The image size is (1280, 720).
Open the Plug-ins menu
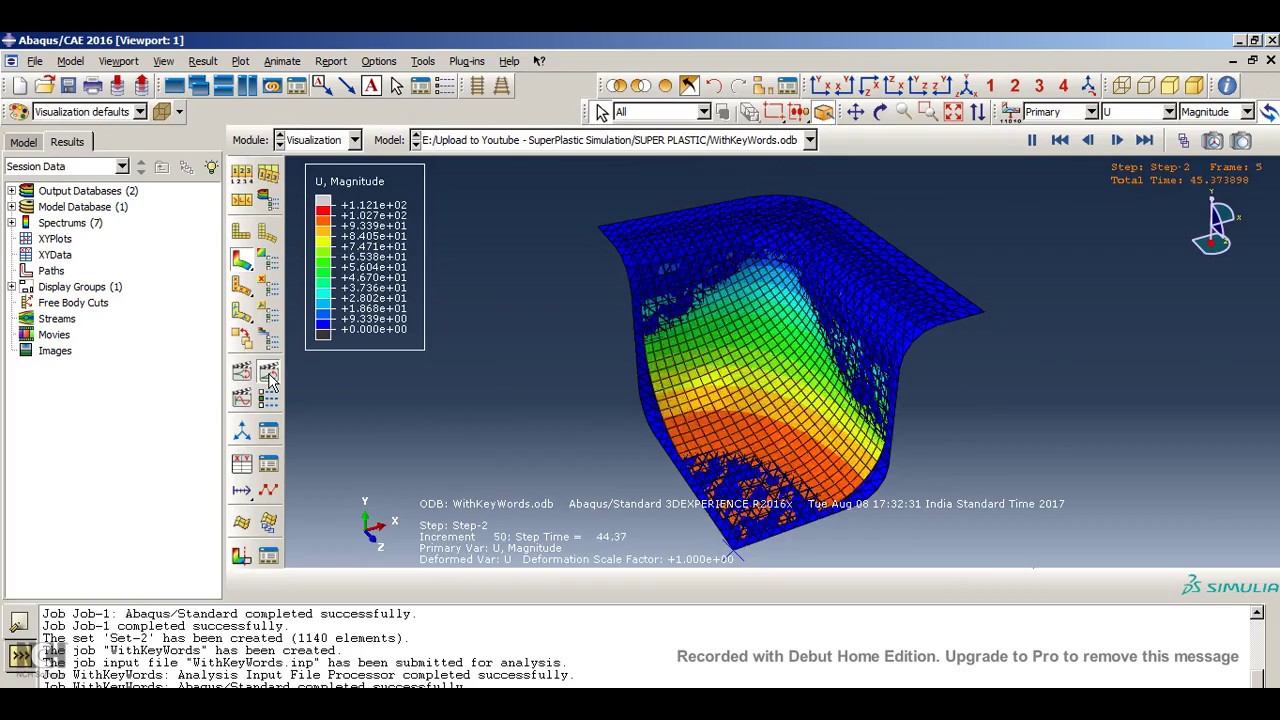(467, 61)
